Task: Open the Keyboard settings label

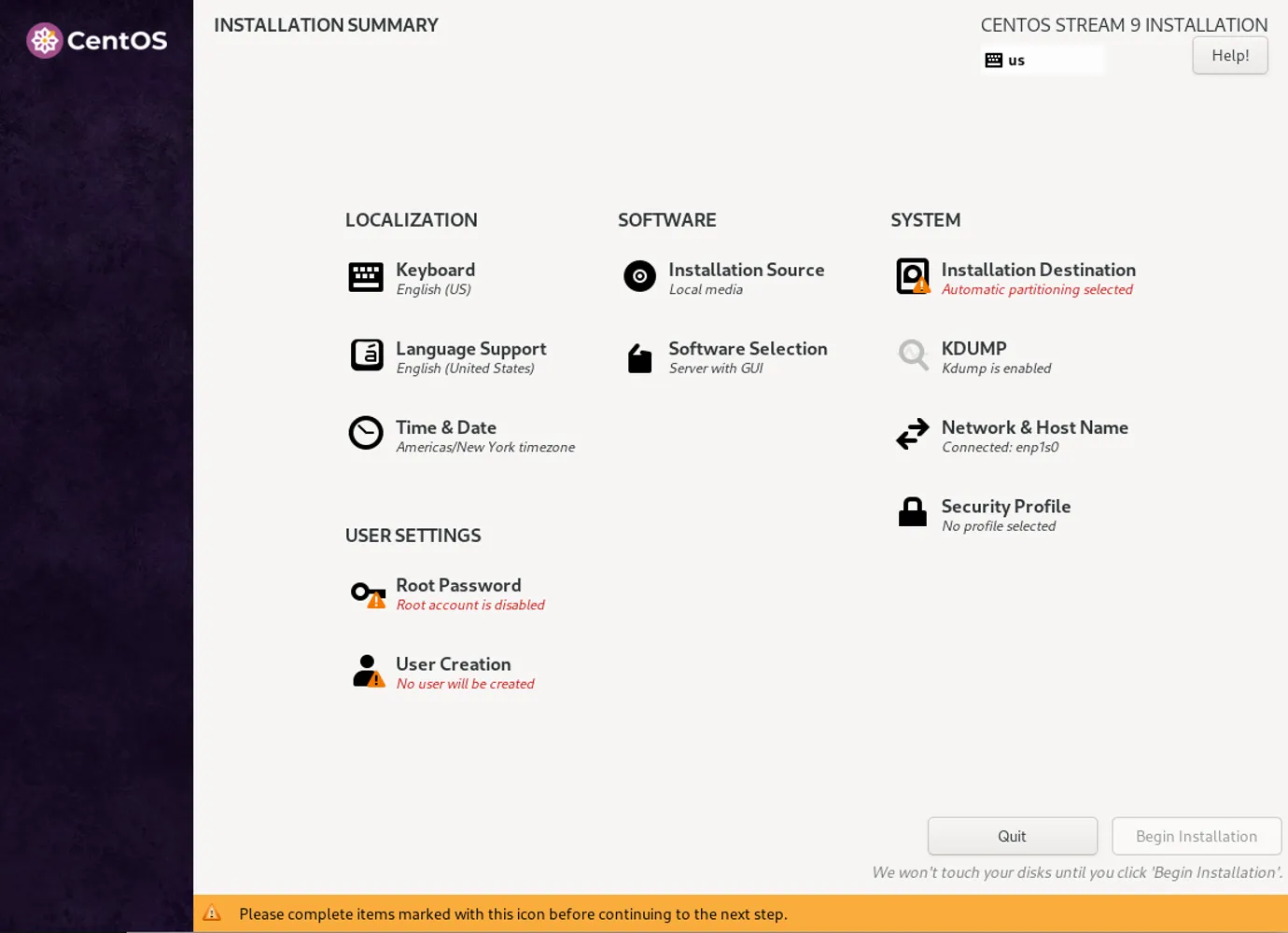Action: (x=435, y=270)
